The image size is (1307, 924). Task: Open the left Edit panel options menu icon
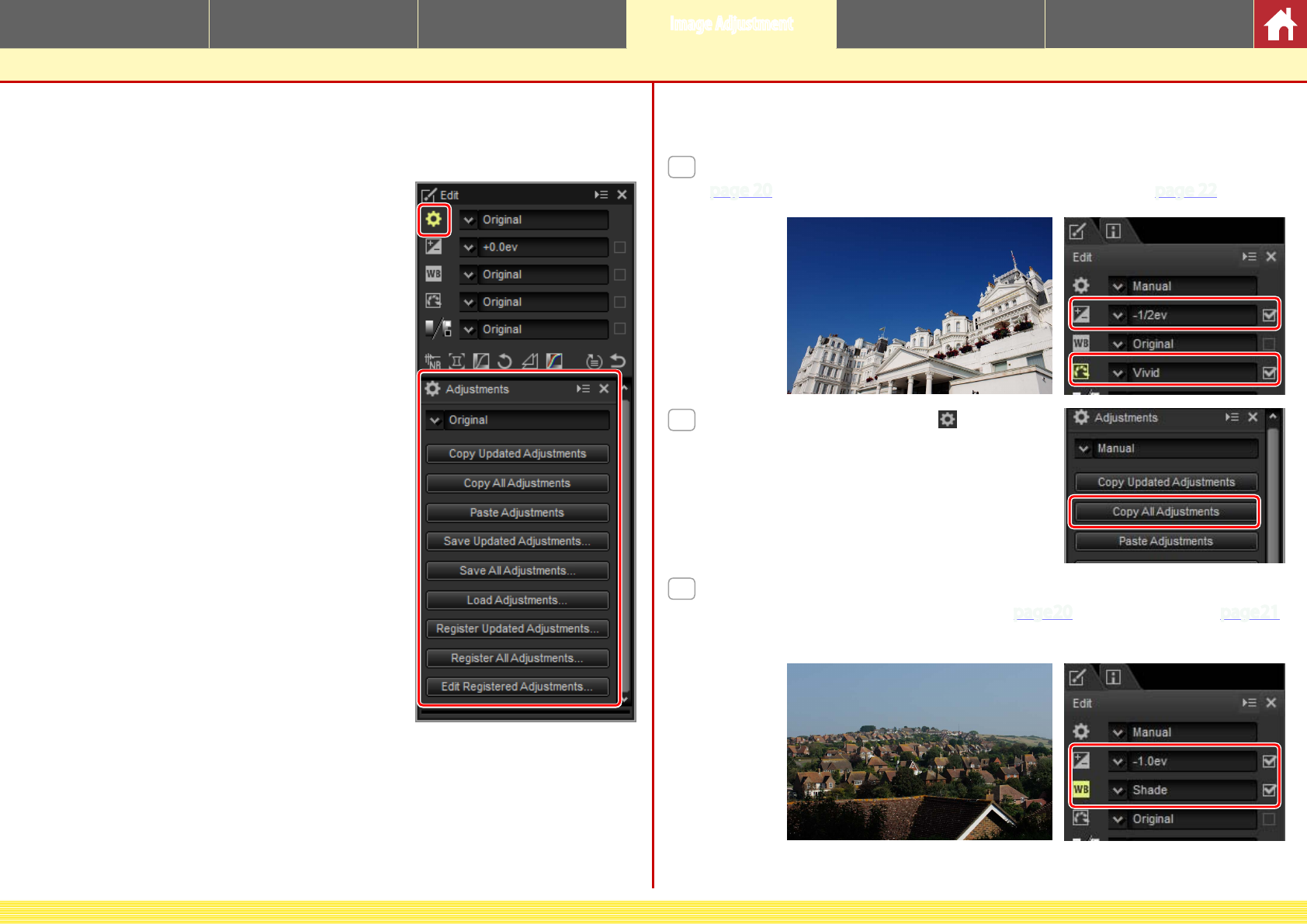pos(601,195)
